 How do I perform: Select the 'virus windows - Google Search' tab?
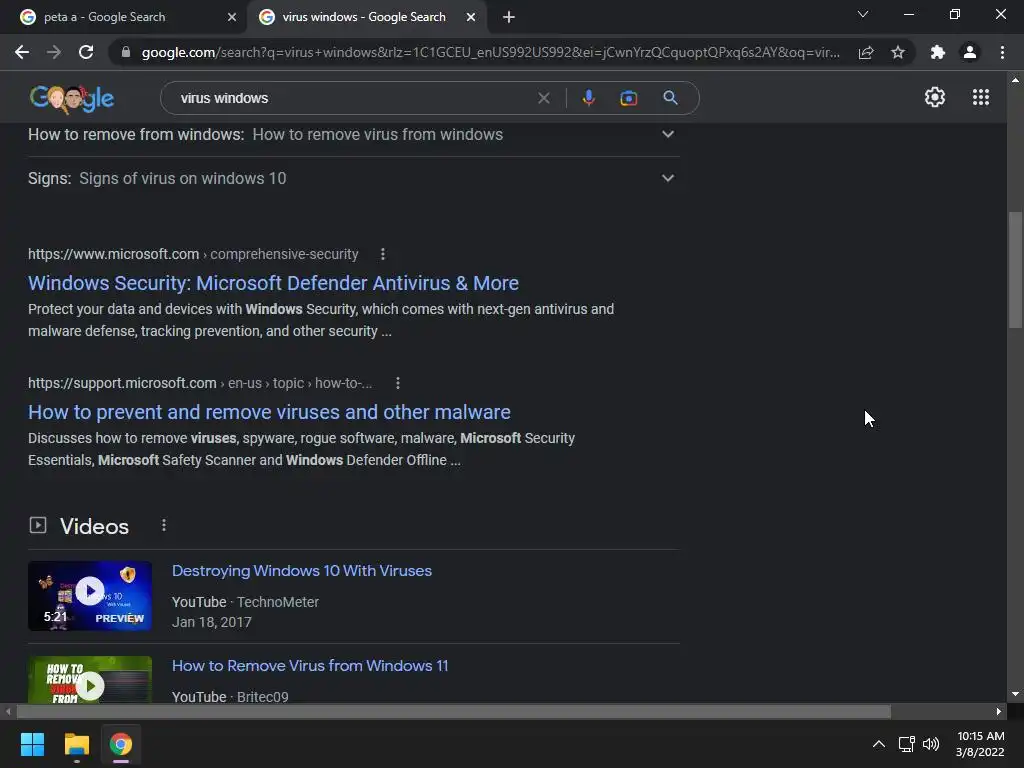pyautogui.click(x=364, y=17)
